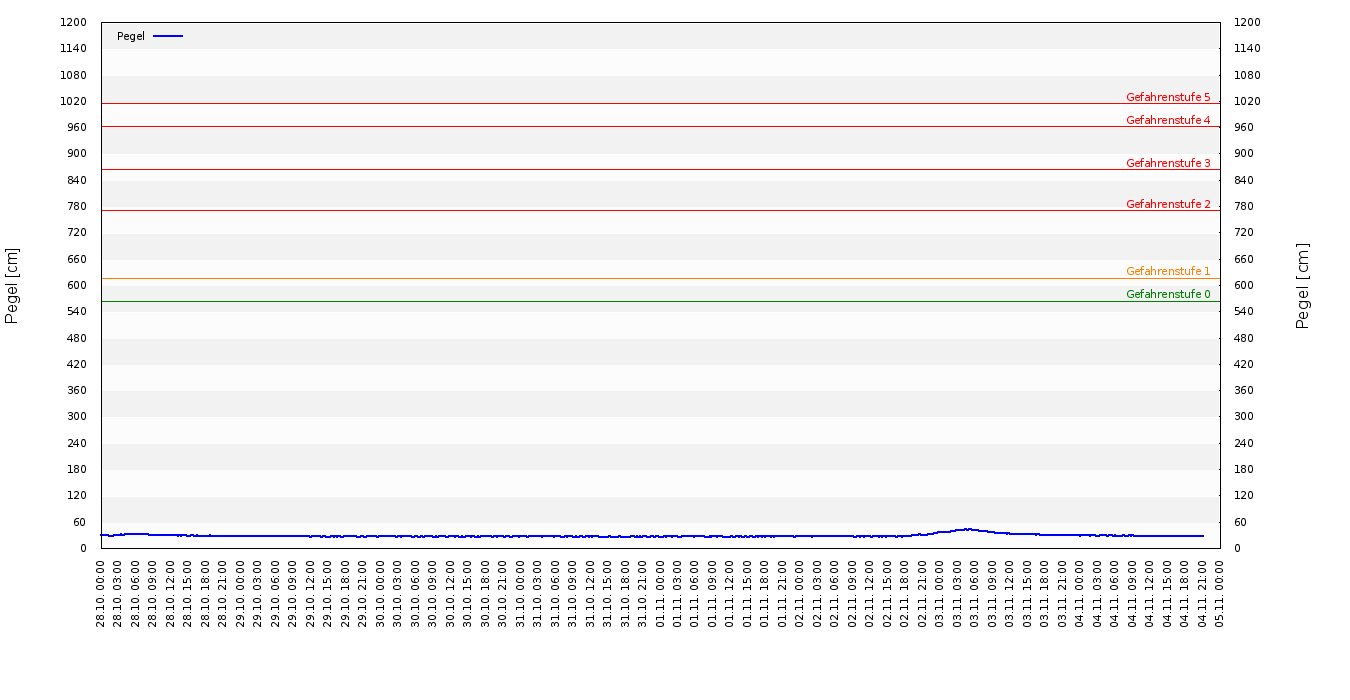Click the left Pegel [cm] axis title
Image resolution: width=1350 pixels, height=700 pixels.
[12, 285]
